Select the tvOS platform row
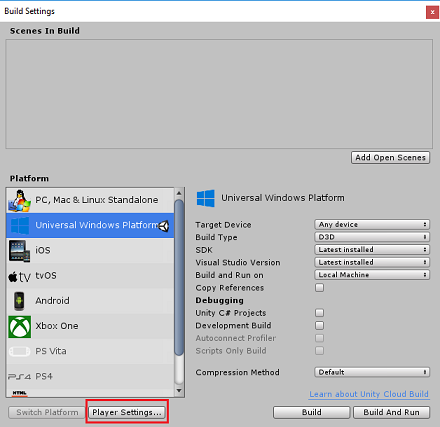Screen dimensions: 440x427 [90, 276]
